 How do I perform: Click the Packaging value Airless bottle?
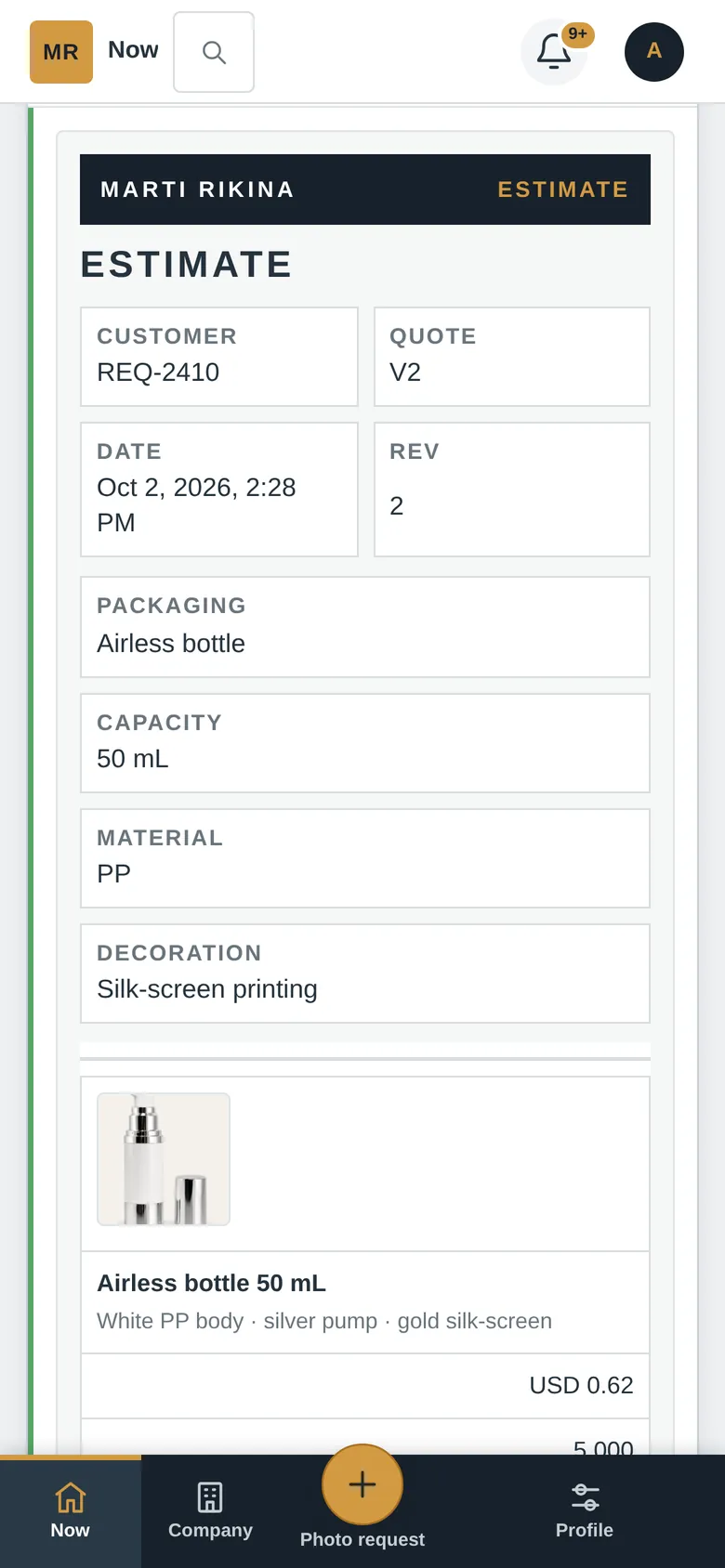(171, 644)
